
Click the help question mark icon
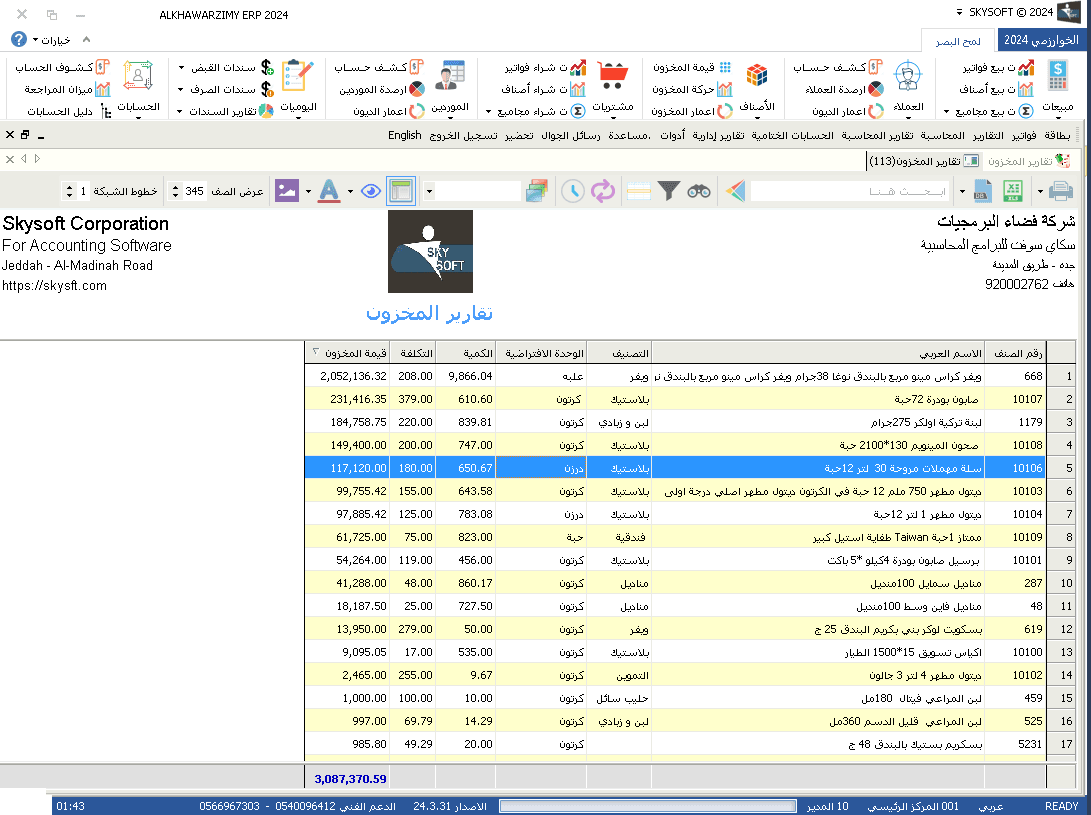pos(19,40)
